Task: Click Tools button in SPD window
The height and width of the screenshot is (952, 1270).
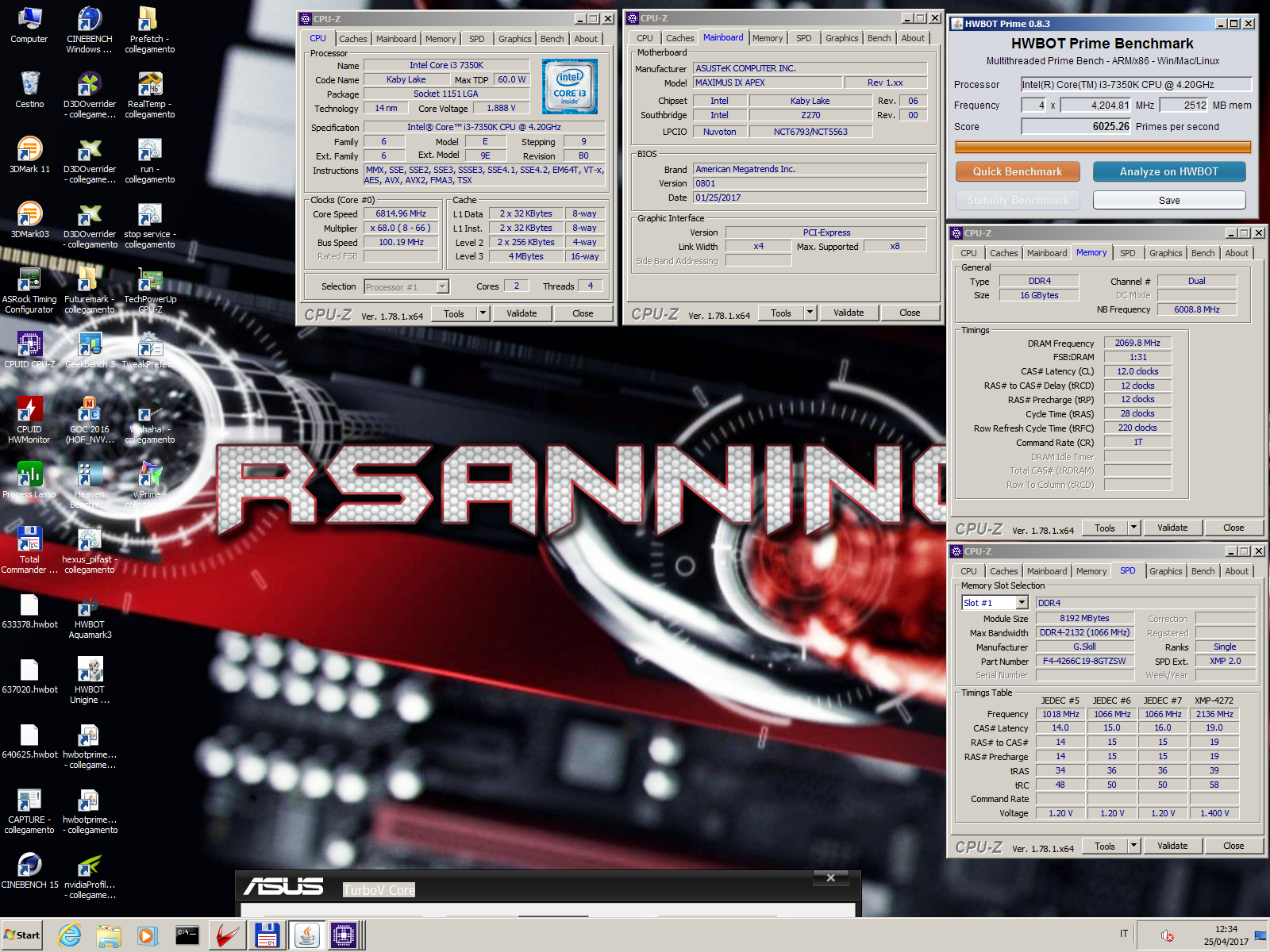Action: point(1105,846)
